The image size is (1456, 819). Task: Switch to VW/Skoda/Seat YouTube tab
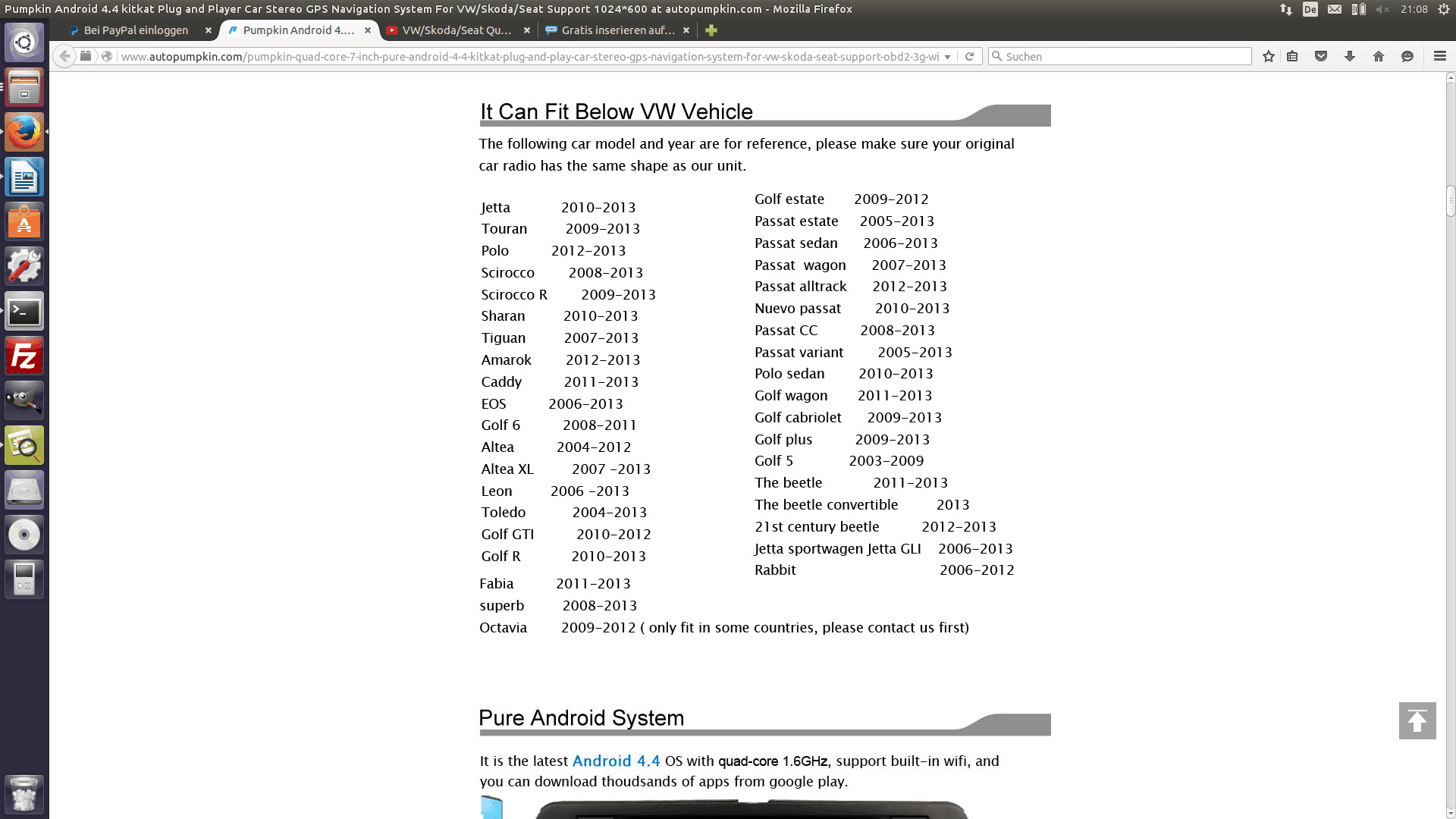[457, 30]
